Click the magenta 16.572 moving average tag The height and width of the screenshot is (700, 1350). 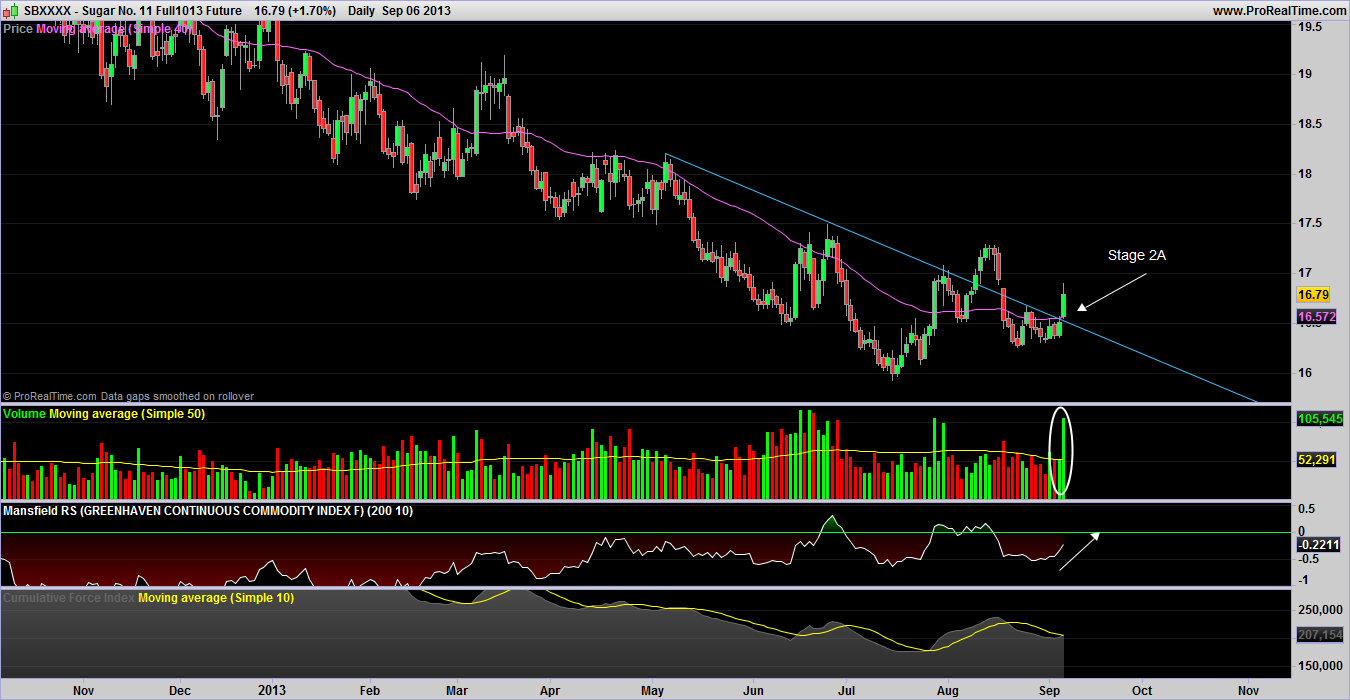pyautogui.click(x=1316, y=317)
